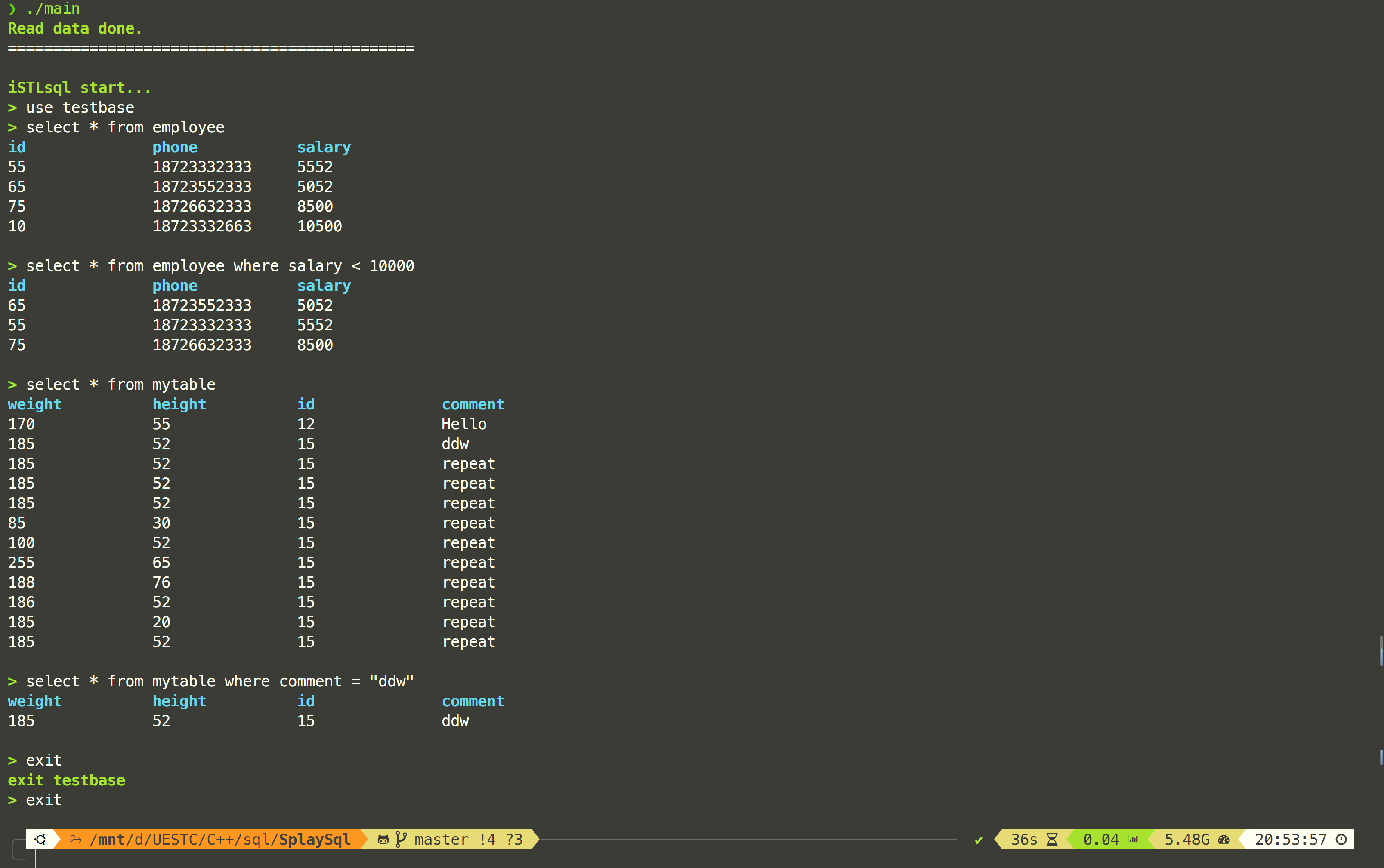
Task: Click the weight value 188
Action: [21, 583]
